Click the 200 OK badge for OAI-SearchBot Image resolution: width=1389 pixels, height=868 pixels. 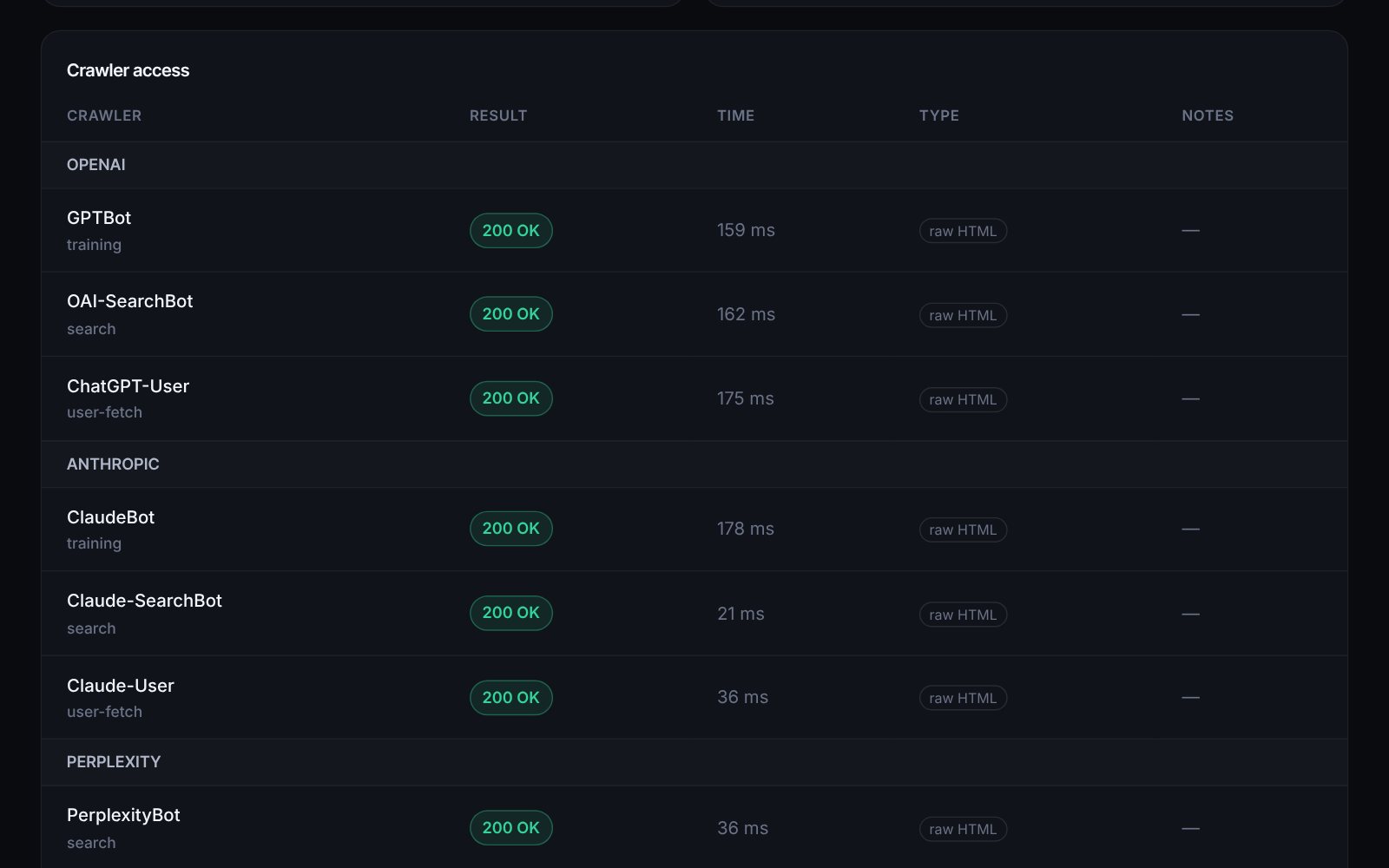point(511,314)
